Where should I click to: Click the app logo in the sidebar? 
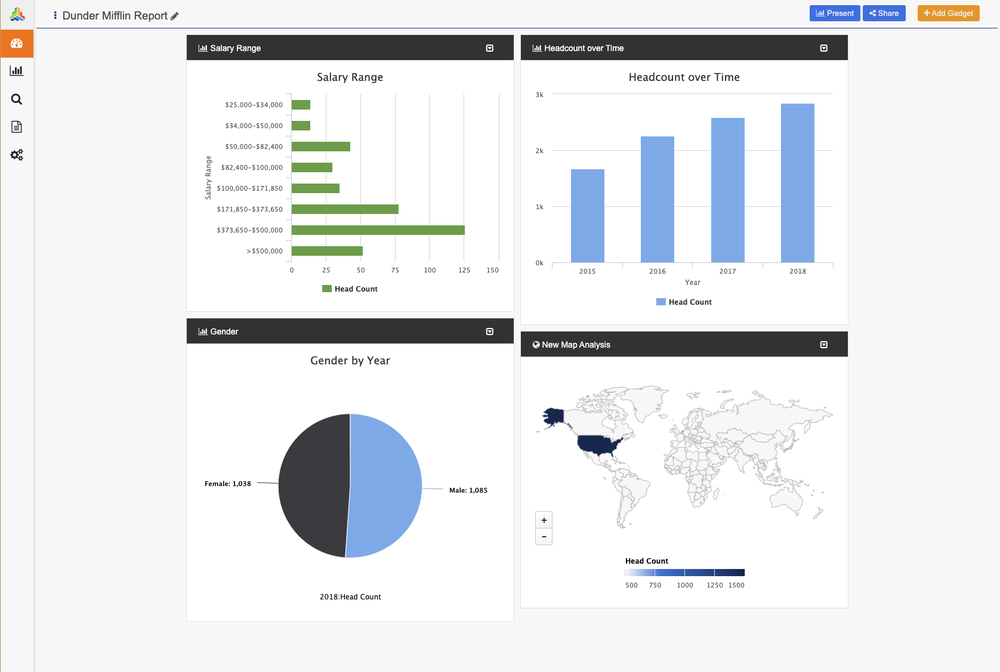click(17, 14)
